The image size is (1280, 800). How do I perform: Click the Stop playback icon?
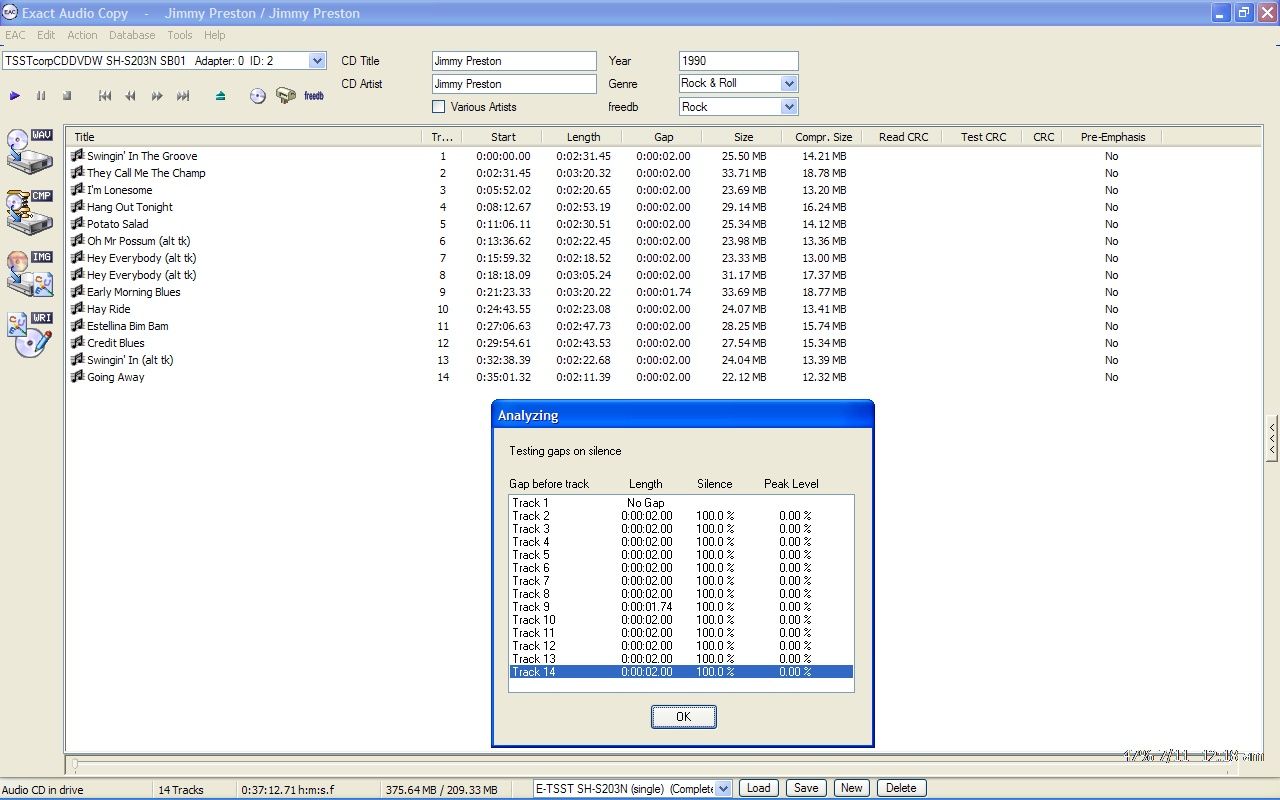point(67,96)
